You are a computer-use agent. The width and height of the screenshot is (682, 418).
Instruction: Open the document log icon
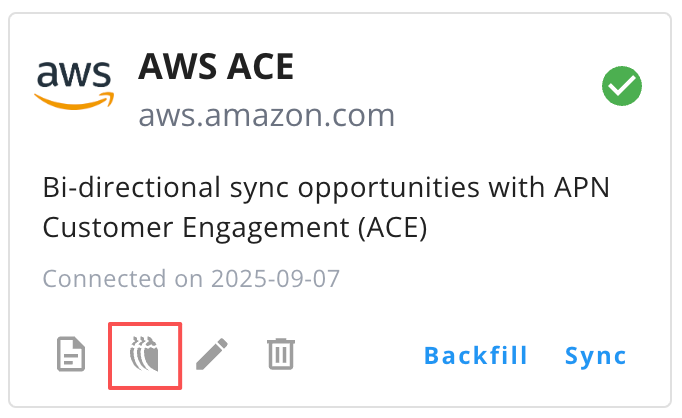[x=69, y=354]
